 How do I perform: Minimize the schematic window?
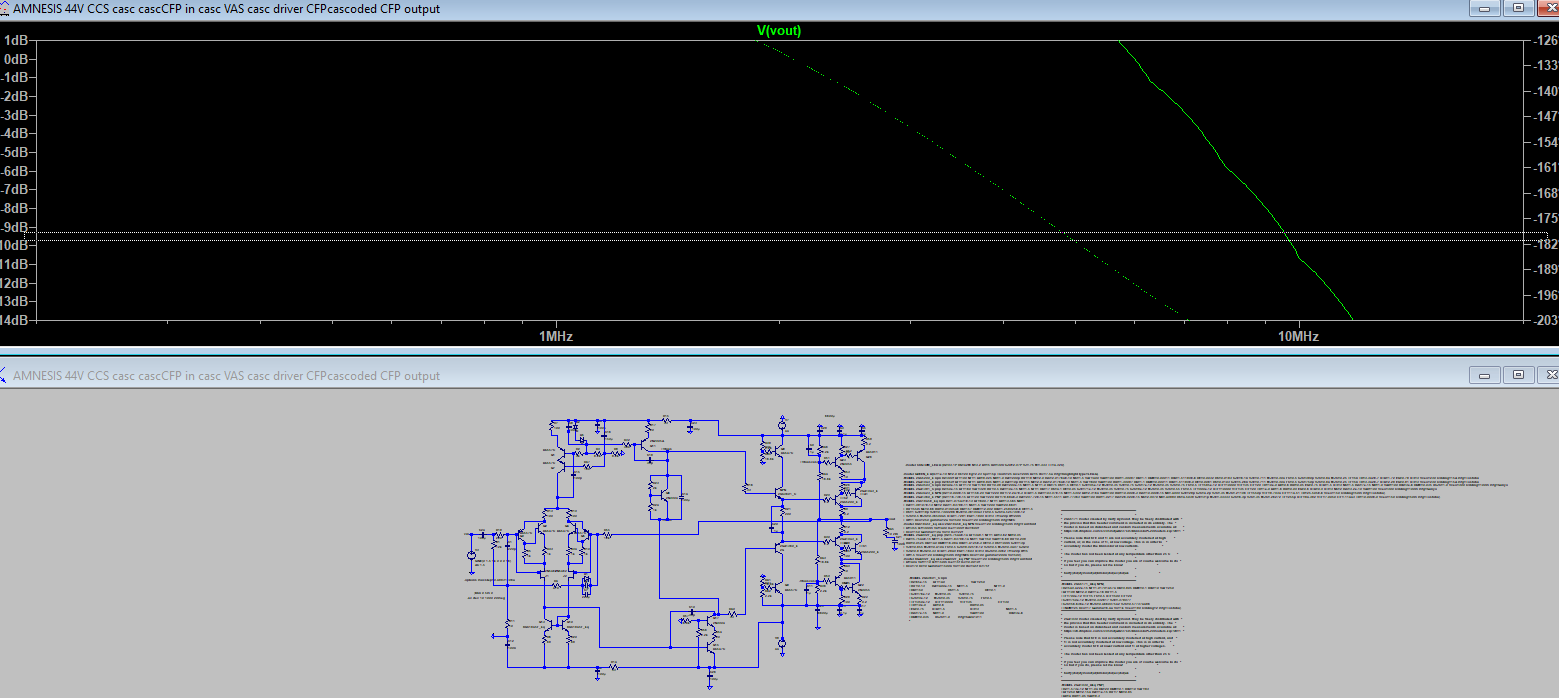[x=1483, y=374]
